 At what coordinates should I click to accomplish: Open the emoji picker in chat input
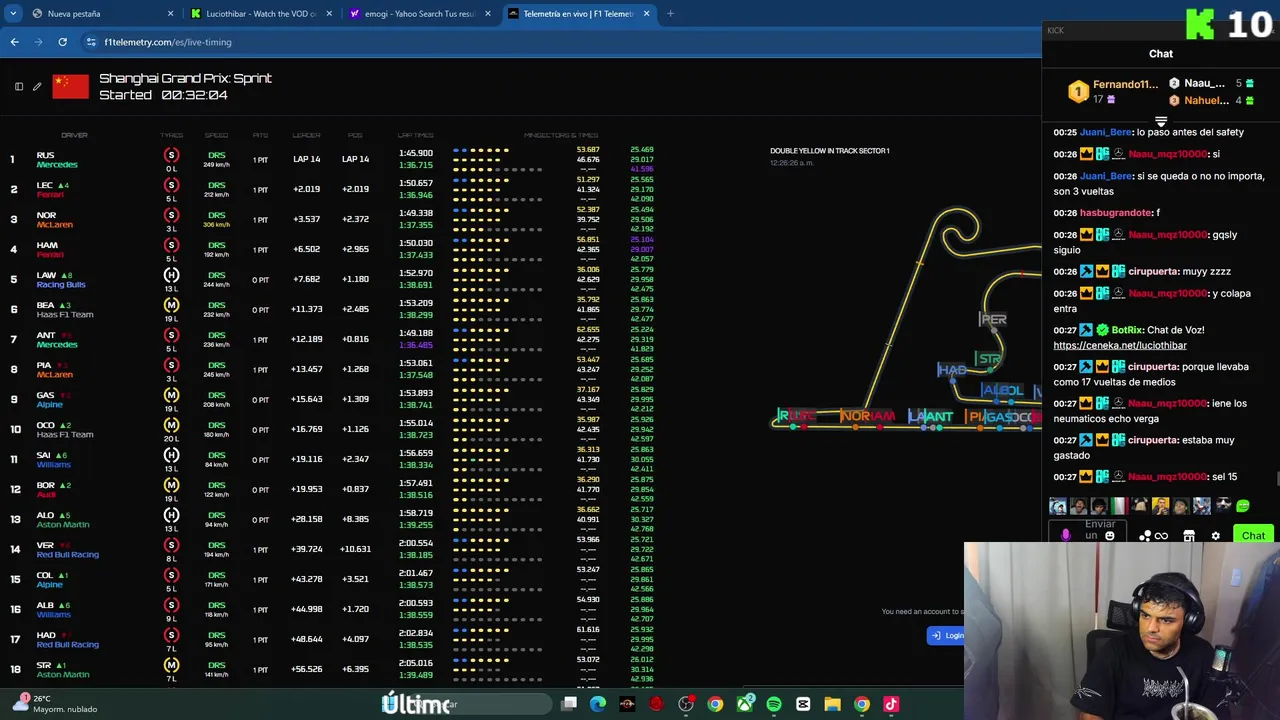[1109, 536]
